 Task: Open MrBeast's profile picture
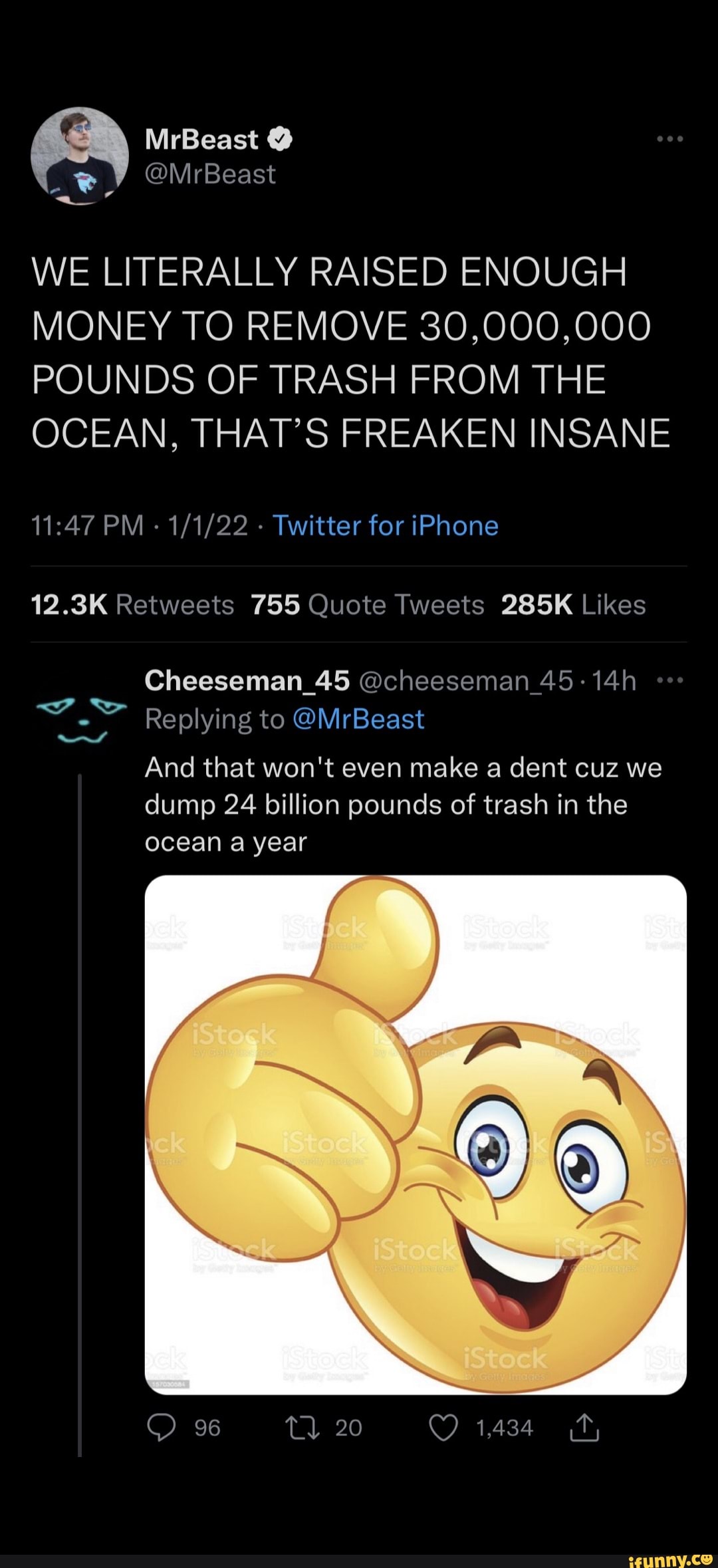coord(80,156)
